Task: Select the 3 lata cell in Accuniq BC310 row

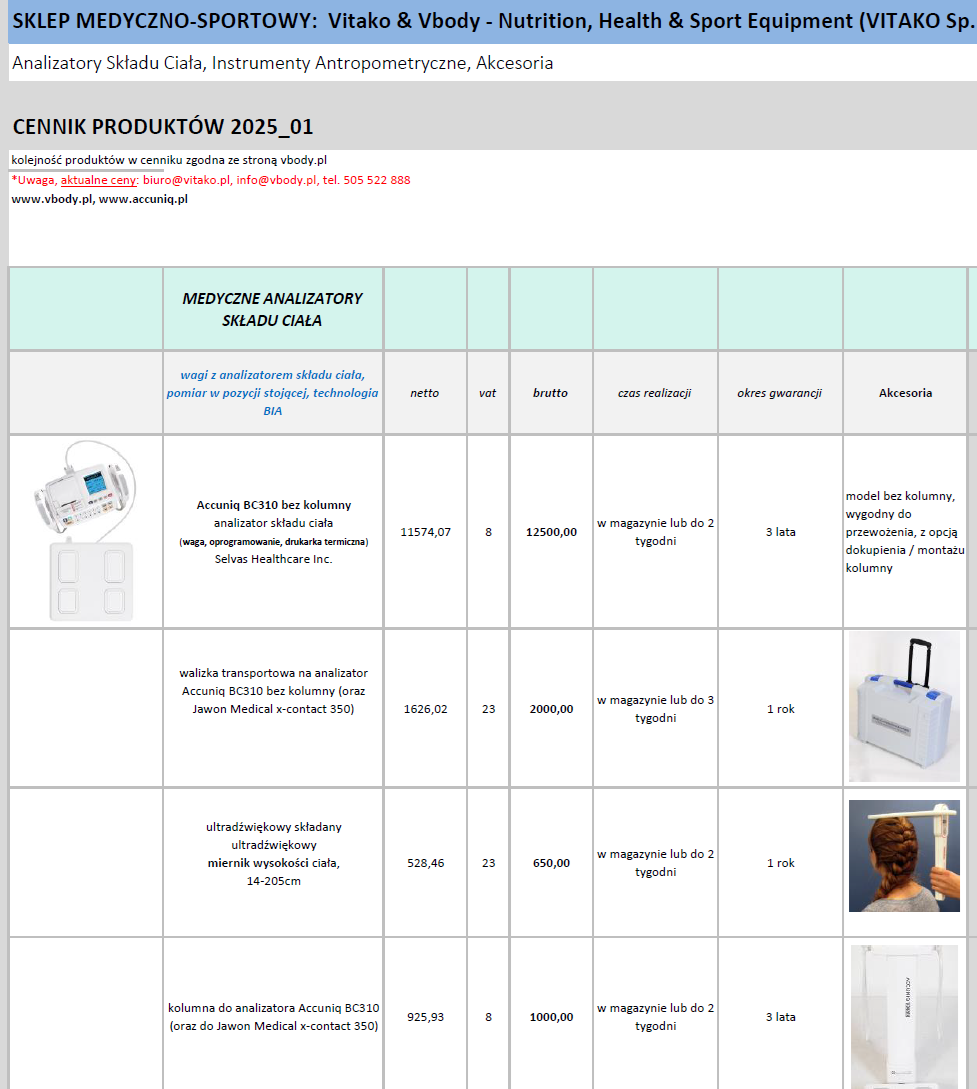Action: (780, 531)
